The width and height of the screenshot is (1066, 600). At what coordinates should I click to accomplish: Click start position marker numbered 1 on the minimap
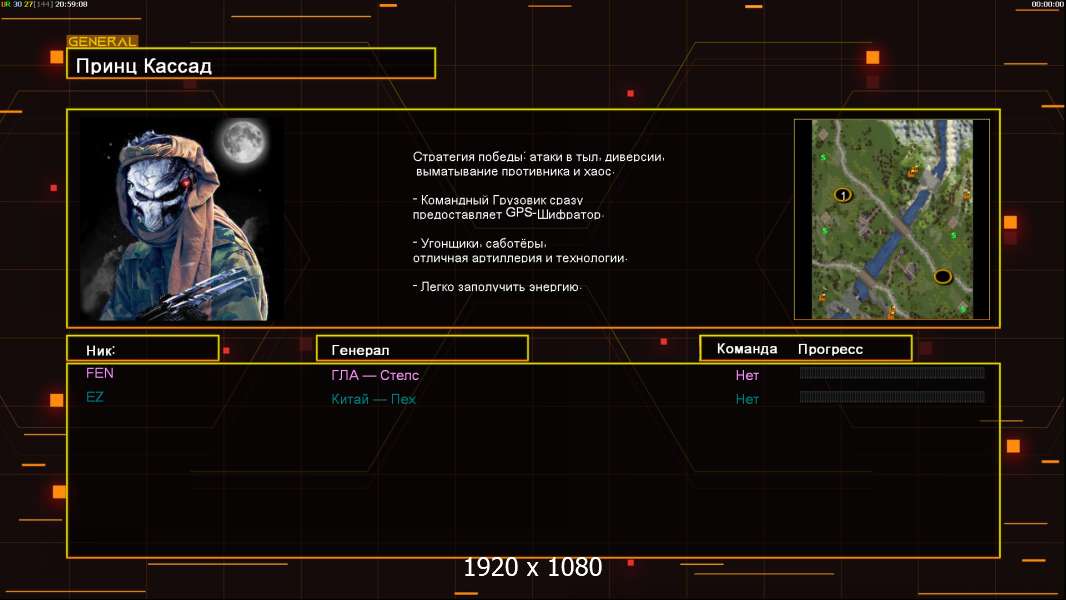tap(842, 195)
